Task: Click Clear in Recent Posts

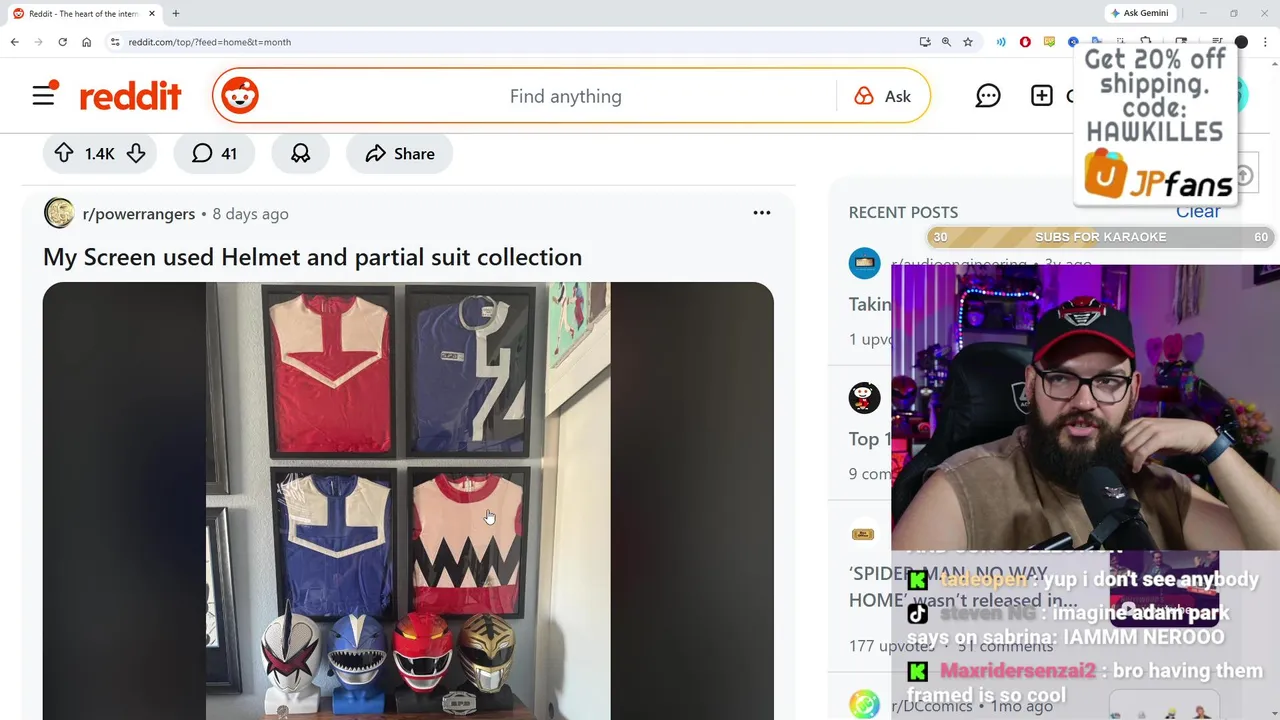Action: point(1198,212)
